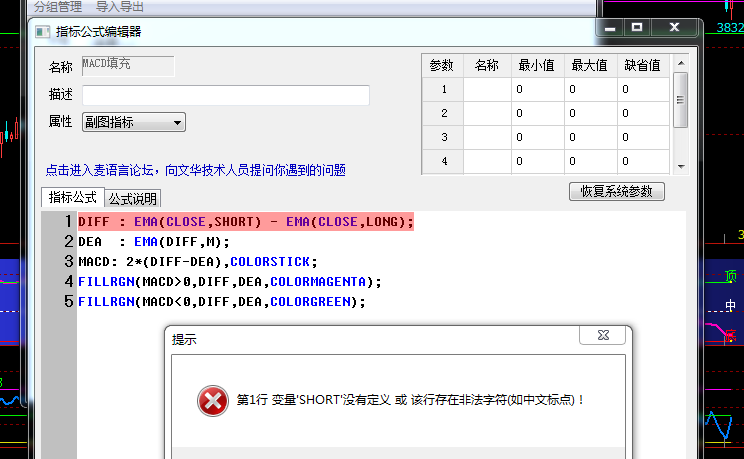Open the 属性 dropdown showing 副图指标
The width and height of the screenshot is (744, 459).
coord(134,122)
